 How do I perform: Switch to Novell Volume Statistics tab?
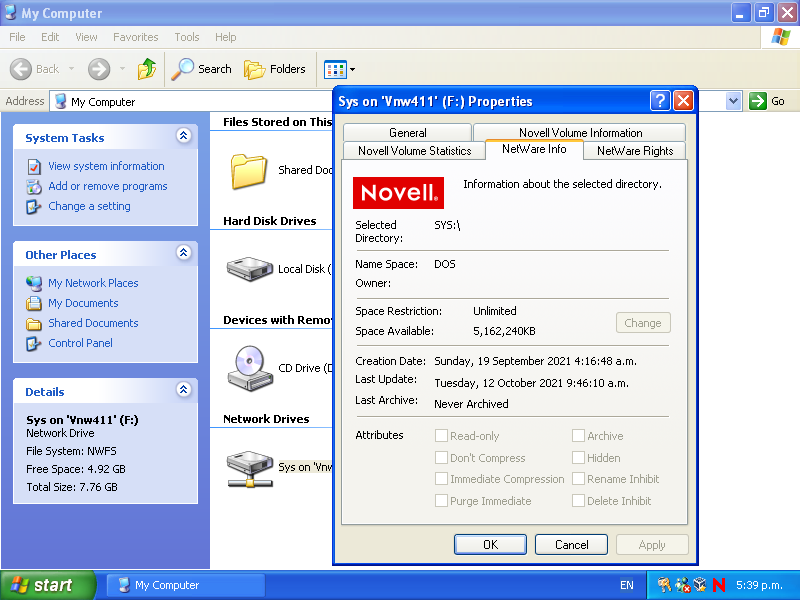tap(414, 151)
